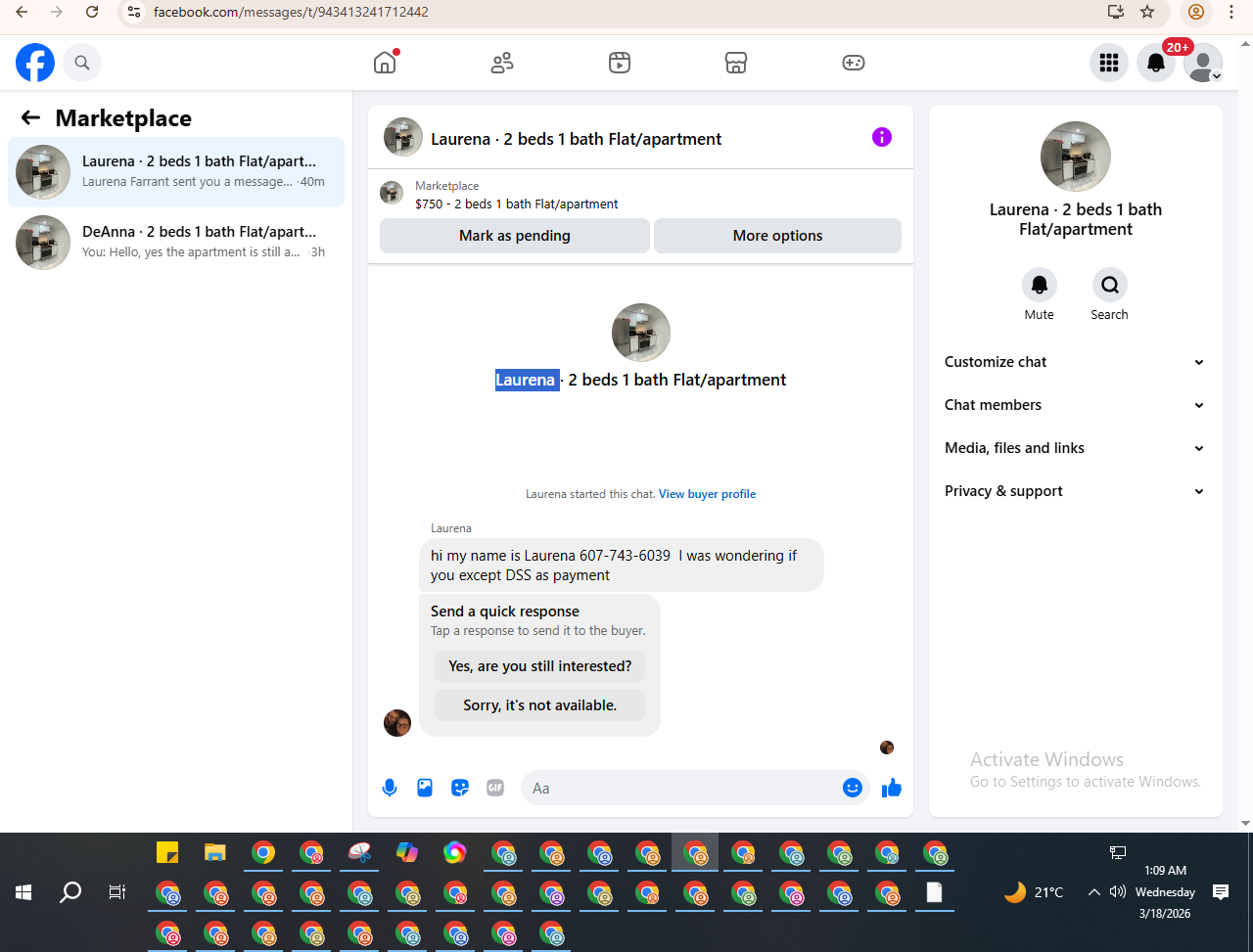Open the View buyer profile link

[x=707, y=494]
